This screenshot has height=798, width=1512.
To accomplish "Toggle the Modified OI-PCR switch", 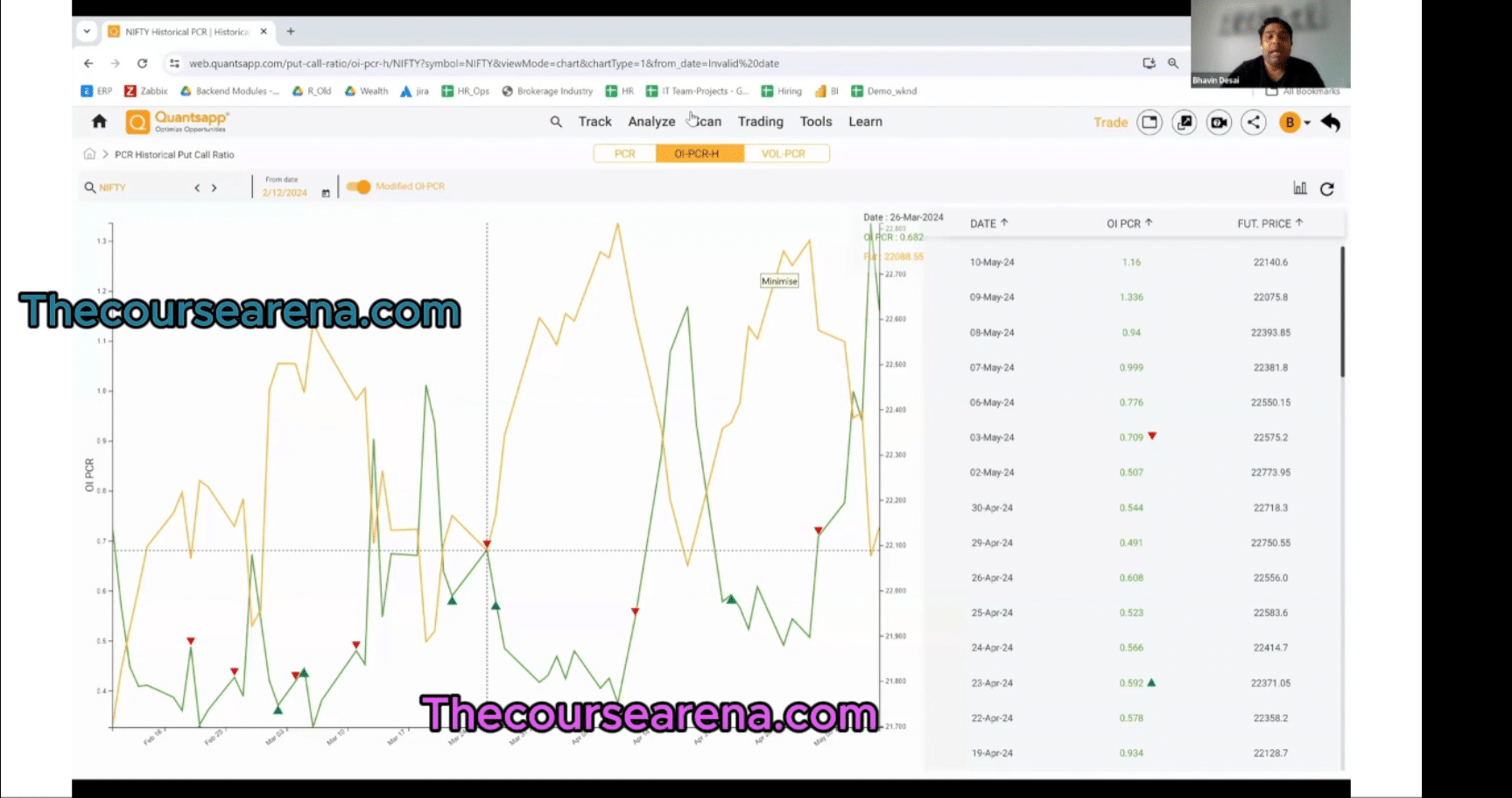I will point(358,187).
